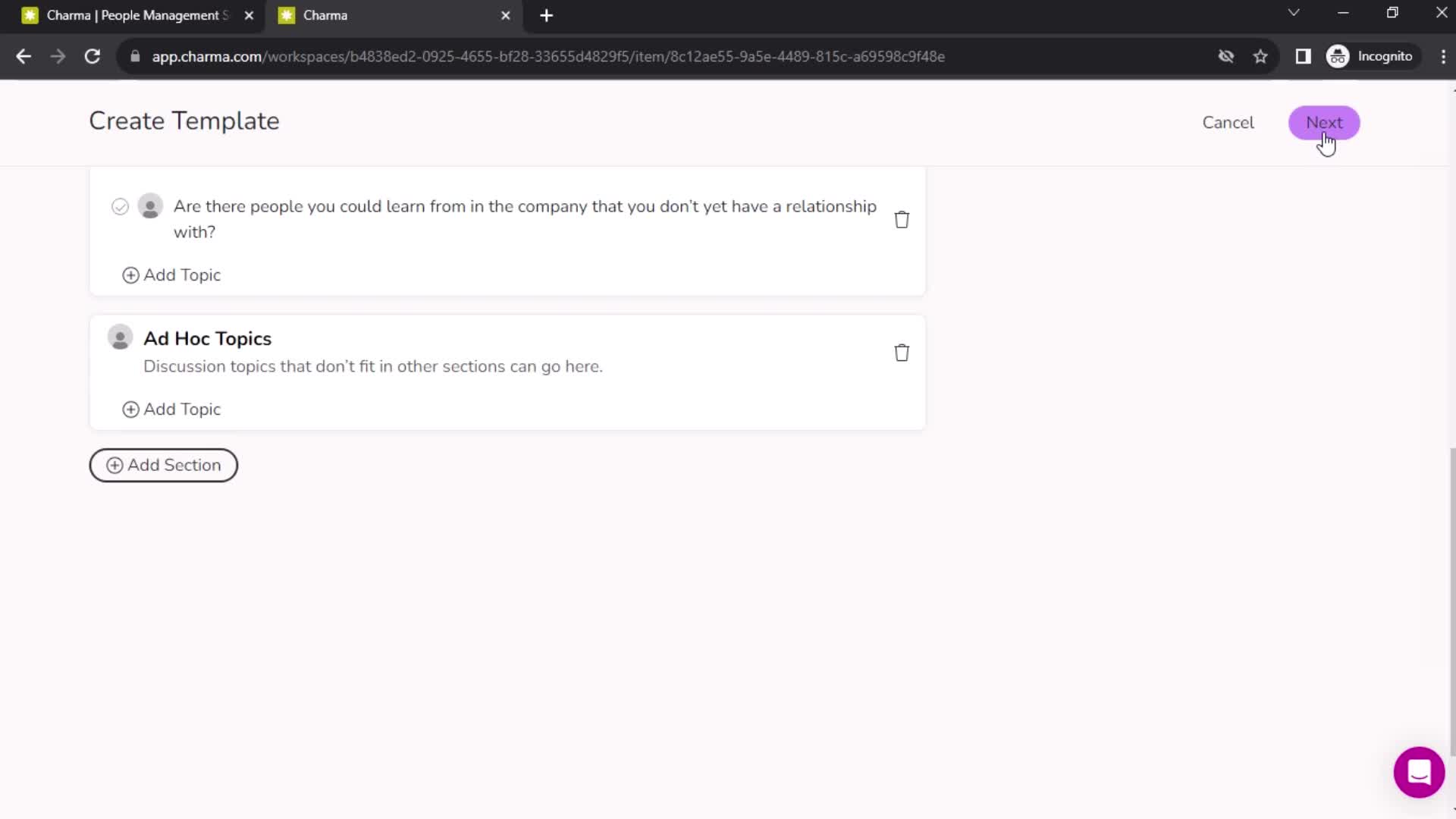Go back in browser history

coord(24,57)
